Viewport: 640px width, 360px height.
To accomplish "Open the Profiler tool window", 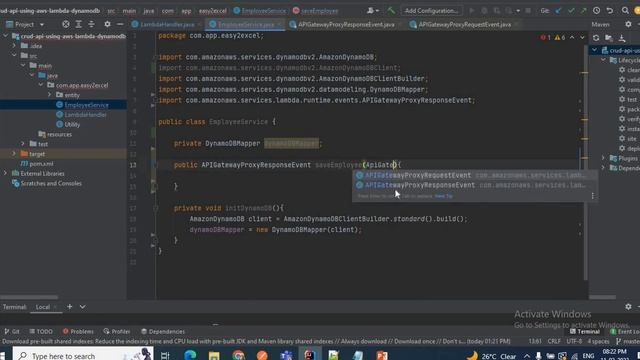I will point(117,331).
